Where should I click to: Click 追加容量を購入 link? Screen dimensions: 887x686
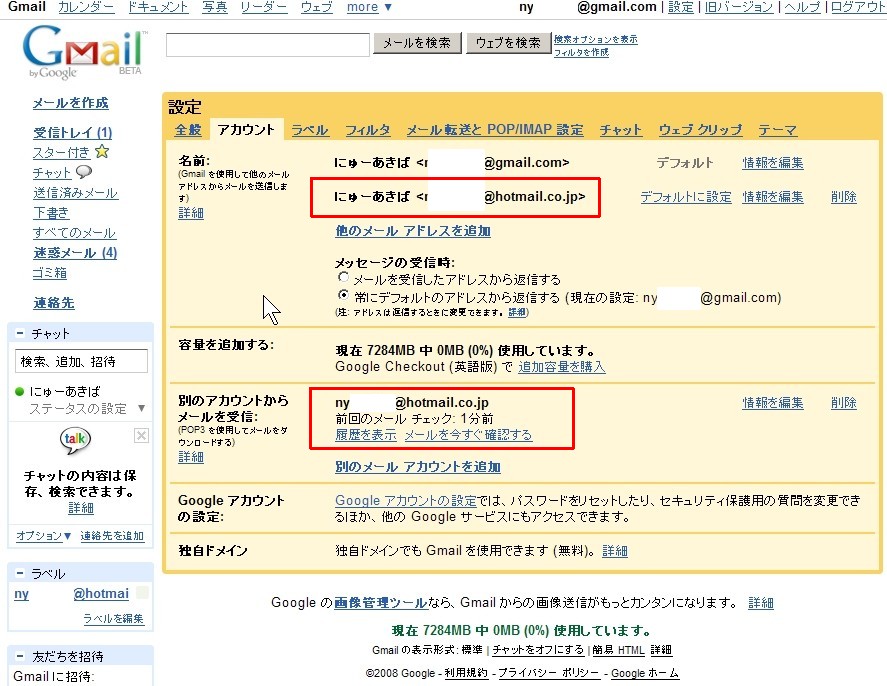point(562,366)
